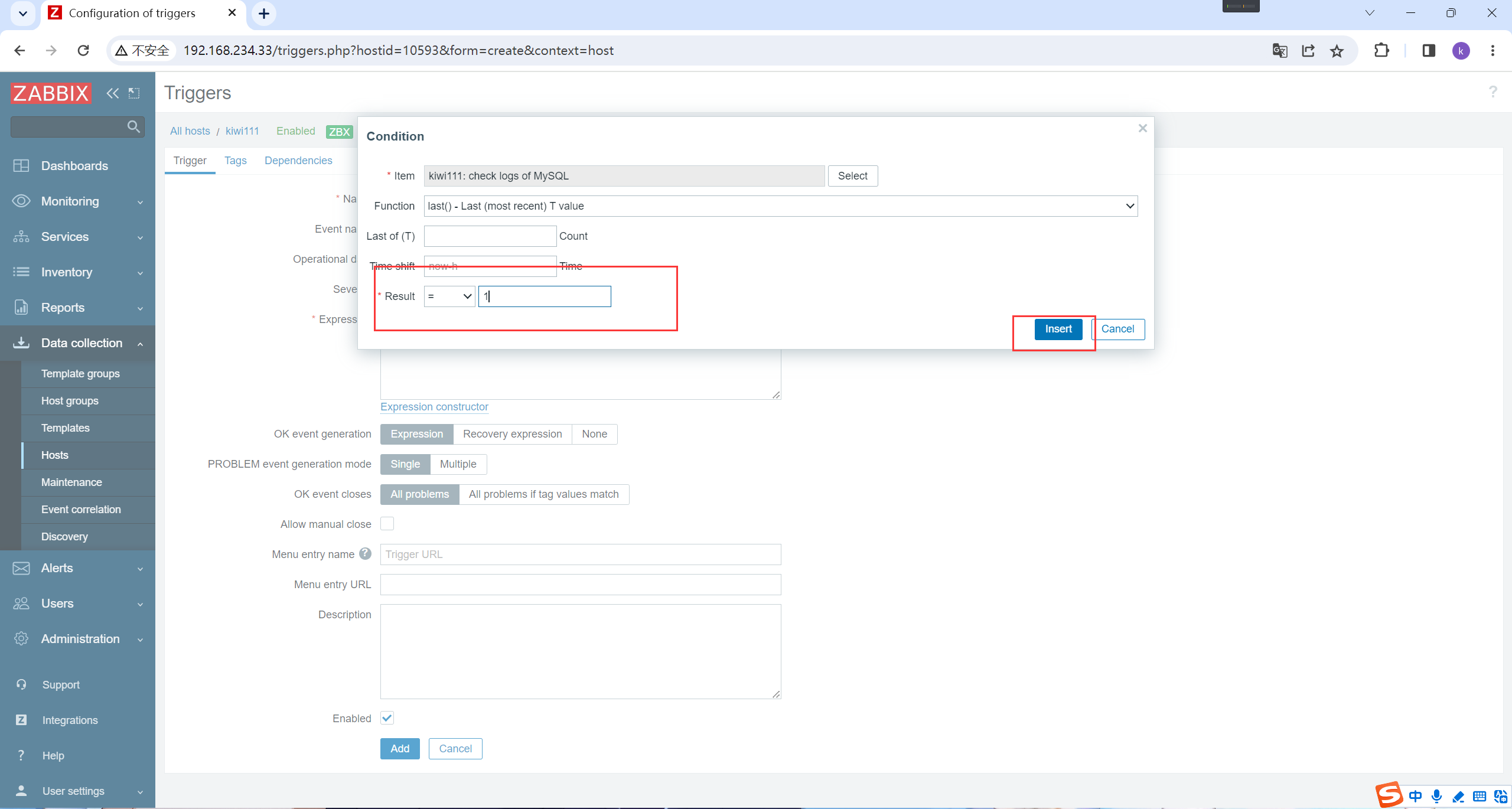The image size is (1512, 809).
Task: Open Hosts submenu item
Action: [x=88, y=455]
